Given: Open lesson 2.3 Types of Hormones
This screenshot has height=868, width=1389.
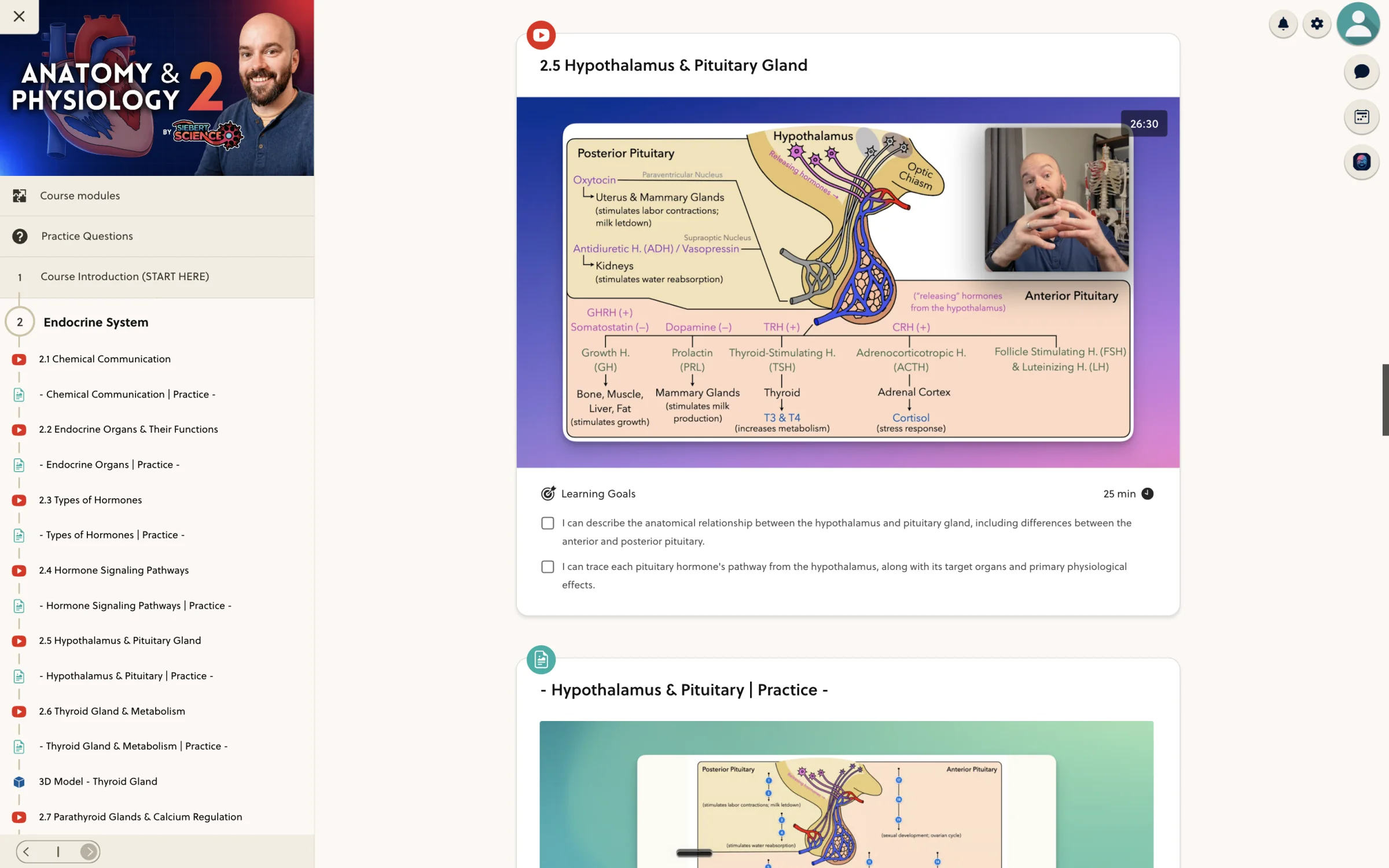Looking at the screenshot, I should (90, 500).
